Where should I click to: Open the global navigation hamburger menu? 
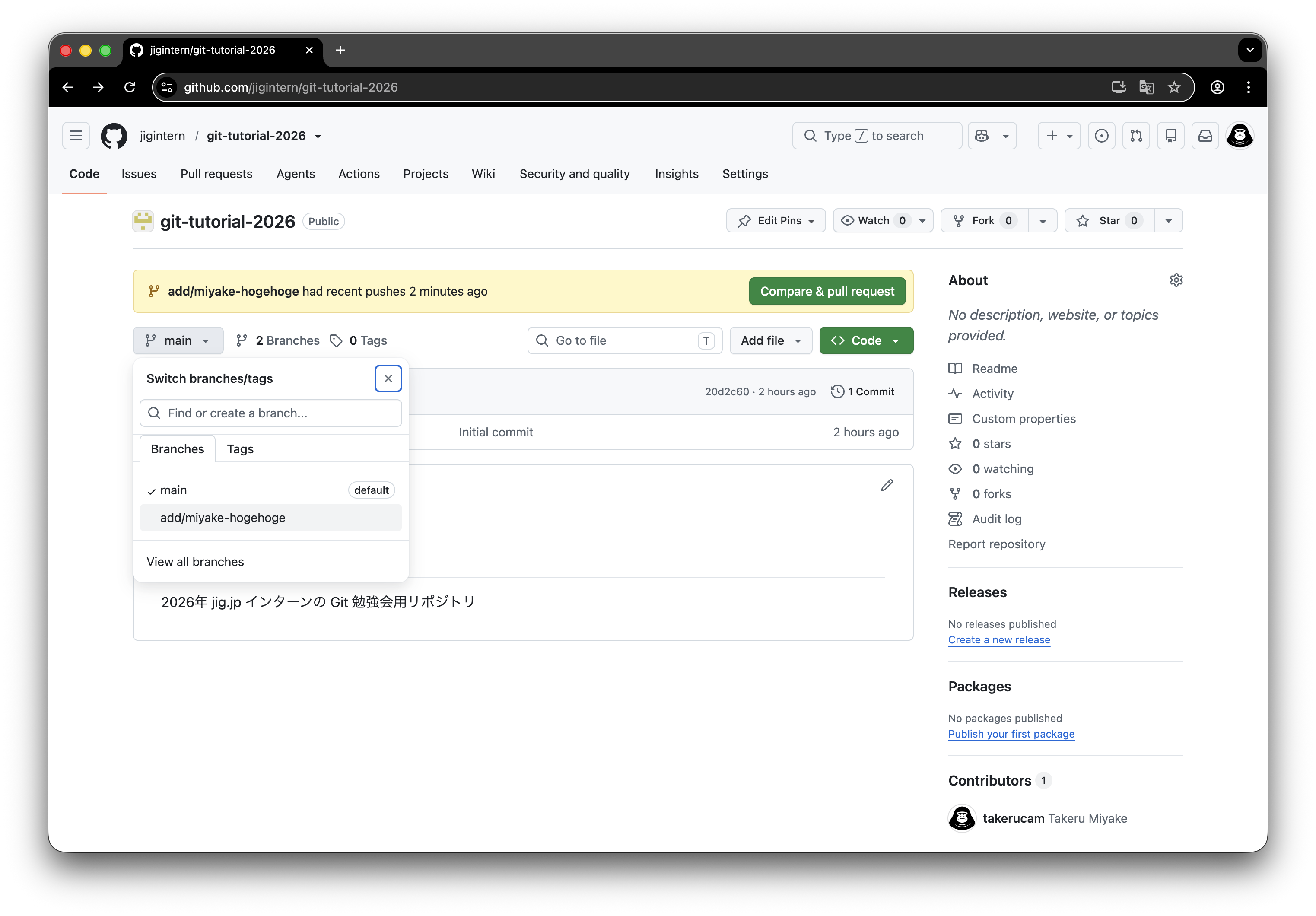[76, 136]
